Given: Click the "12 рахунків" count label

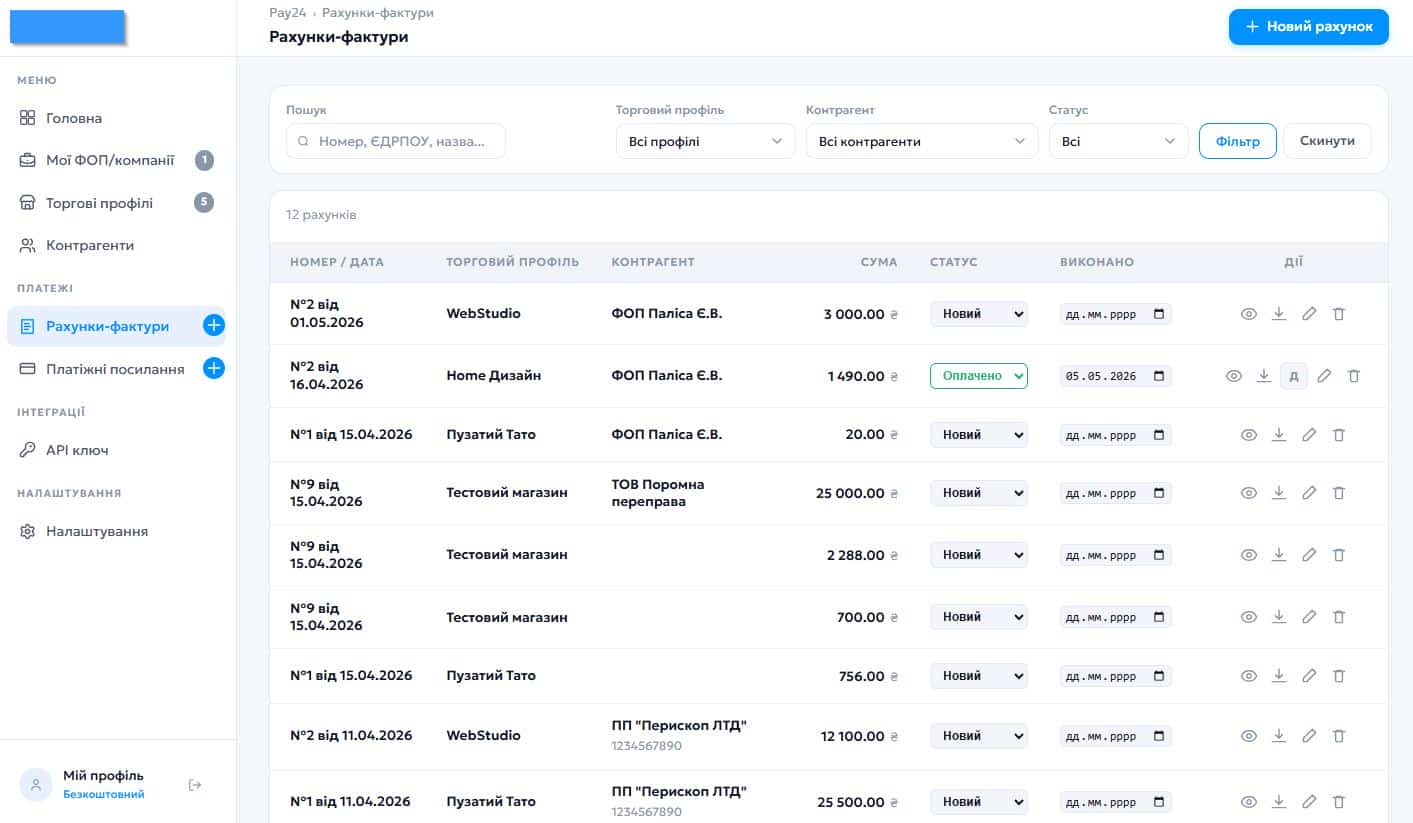Looking at the screenshot, I should point(321,215).
